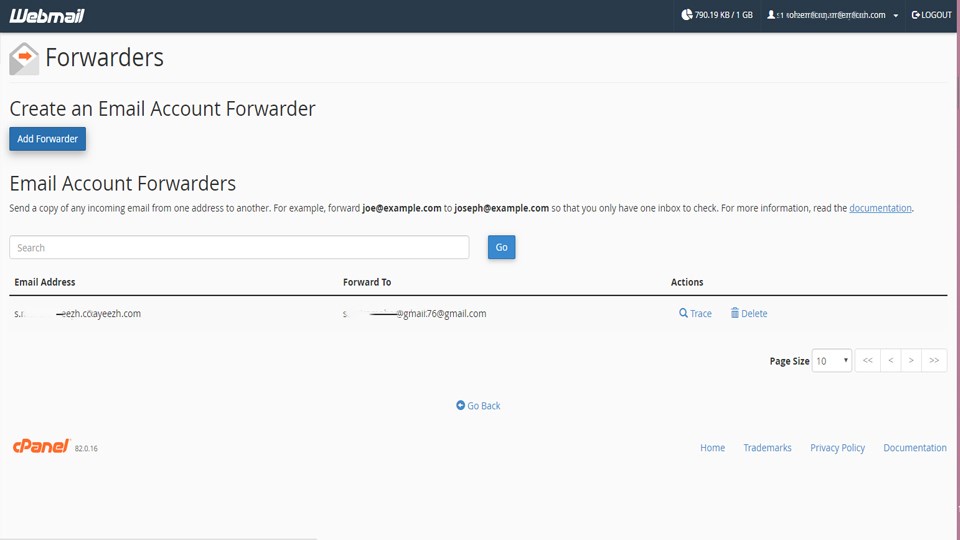This screenshot has width=960, height=540.
Task: Open the Page Size dropdown
Action: (831, 361)
